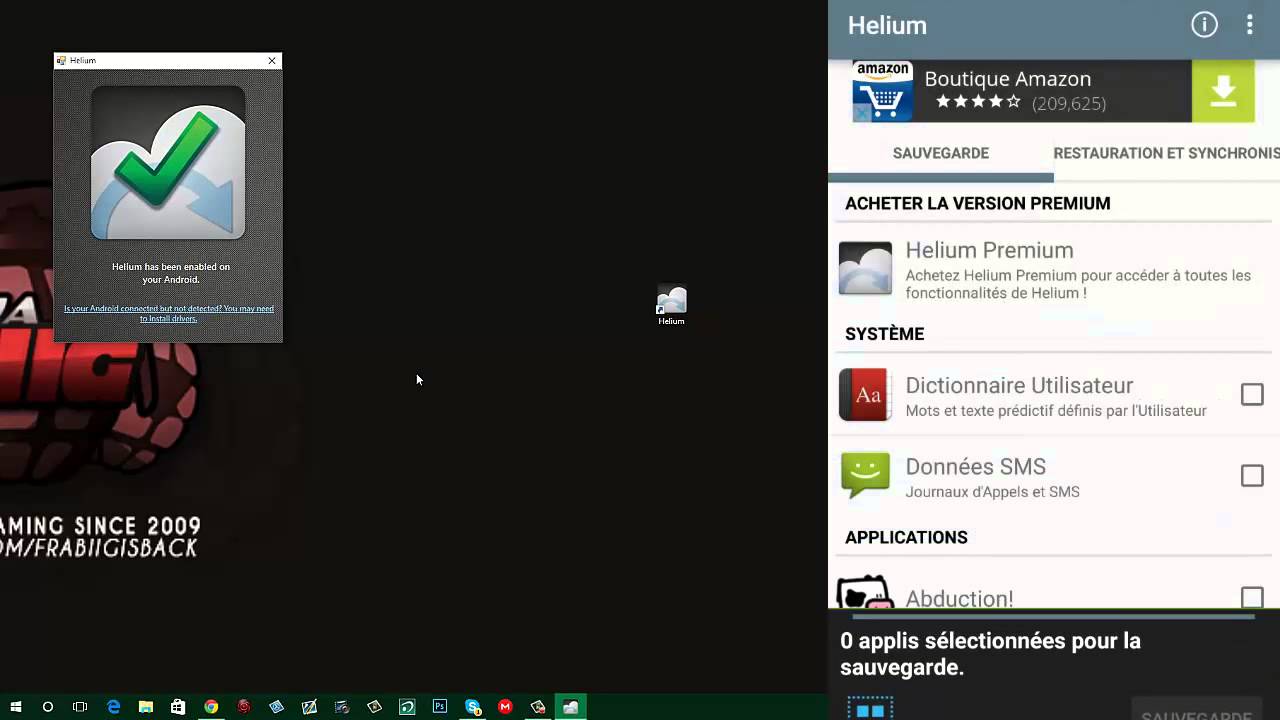Open the Helium info icon
The width and height of the screenshot is (1280, 720).
pyautogui.click(x=1204, y=25)
